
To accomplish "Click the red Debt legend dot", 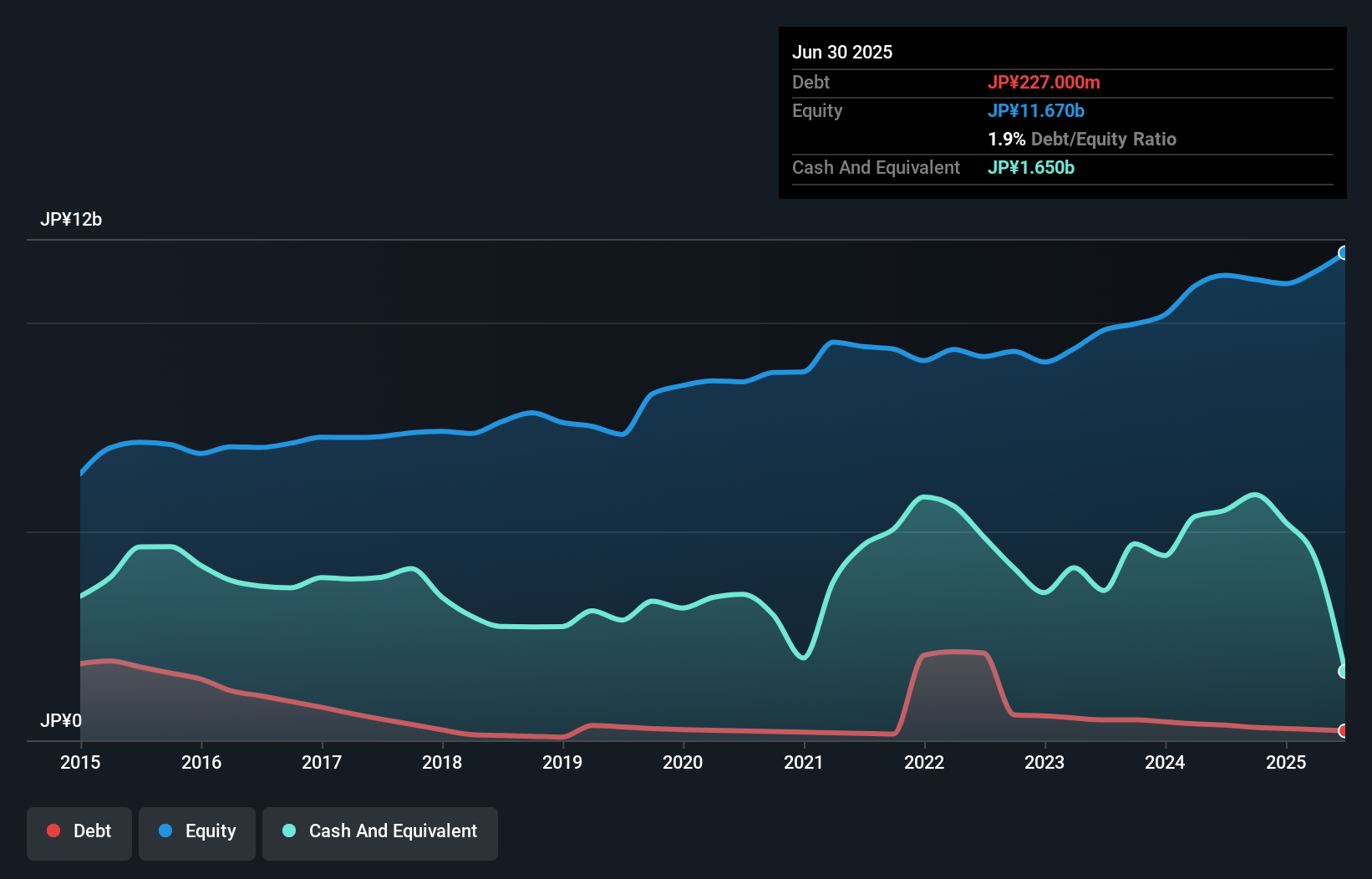I will 53,831.
